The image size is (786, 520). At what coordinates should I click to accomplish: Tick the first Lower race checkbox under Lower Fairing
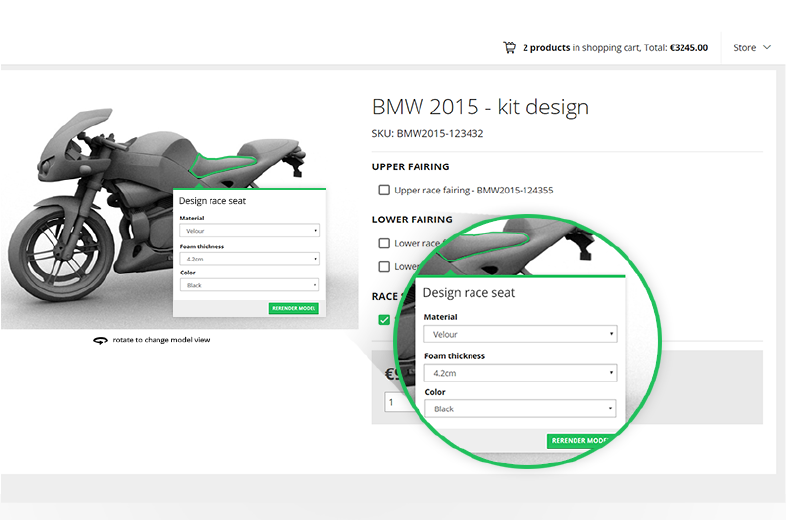[384, 243]
